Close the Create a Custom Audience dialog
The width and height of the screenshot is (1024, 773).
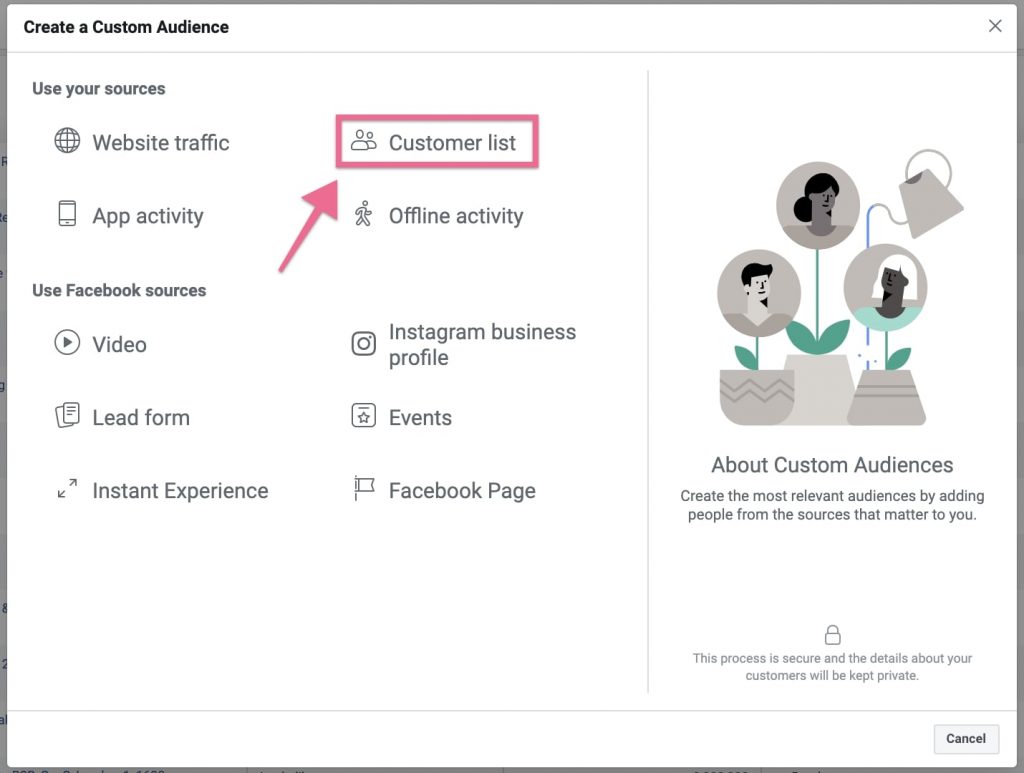pyautogui.click(x=995, y=26)
